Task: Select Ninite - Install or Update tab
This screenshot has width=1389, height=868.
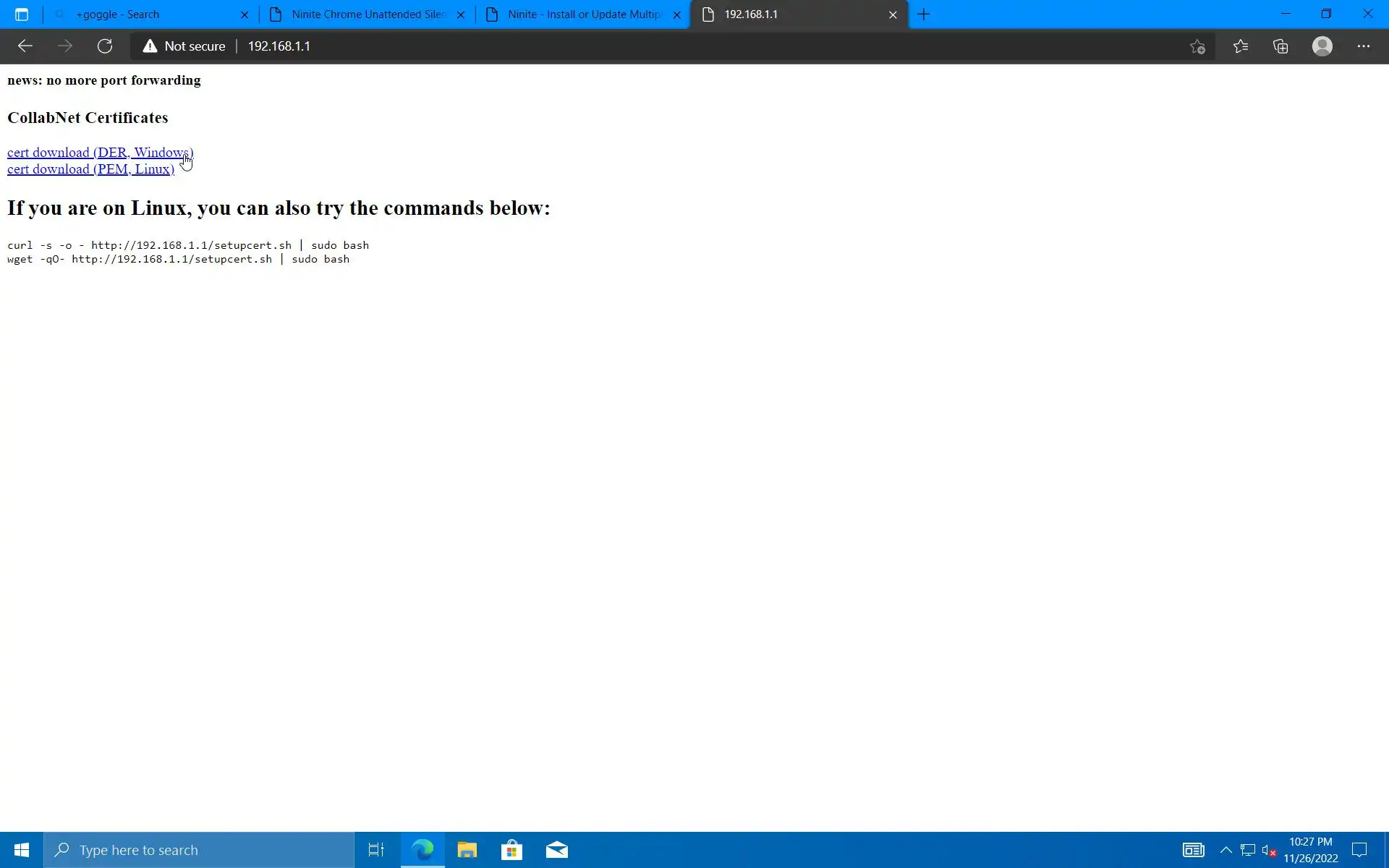Action: 583,14
